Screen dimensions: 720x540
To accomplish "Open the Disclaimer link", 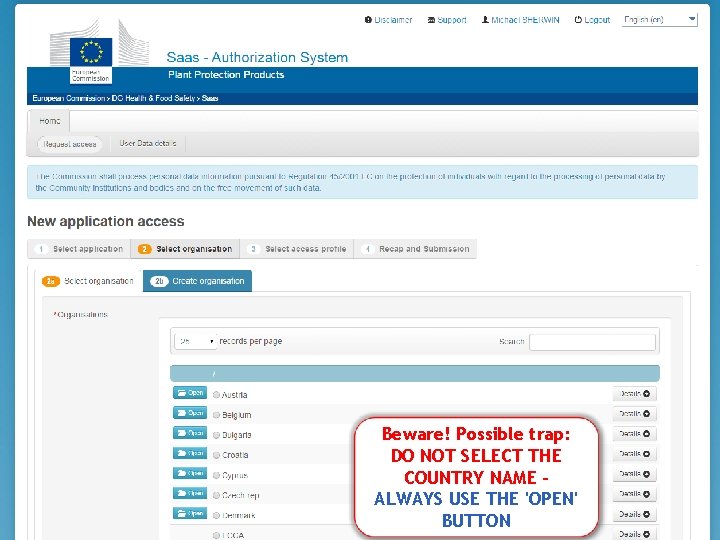I will click(x=388, y=20).
